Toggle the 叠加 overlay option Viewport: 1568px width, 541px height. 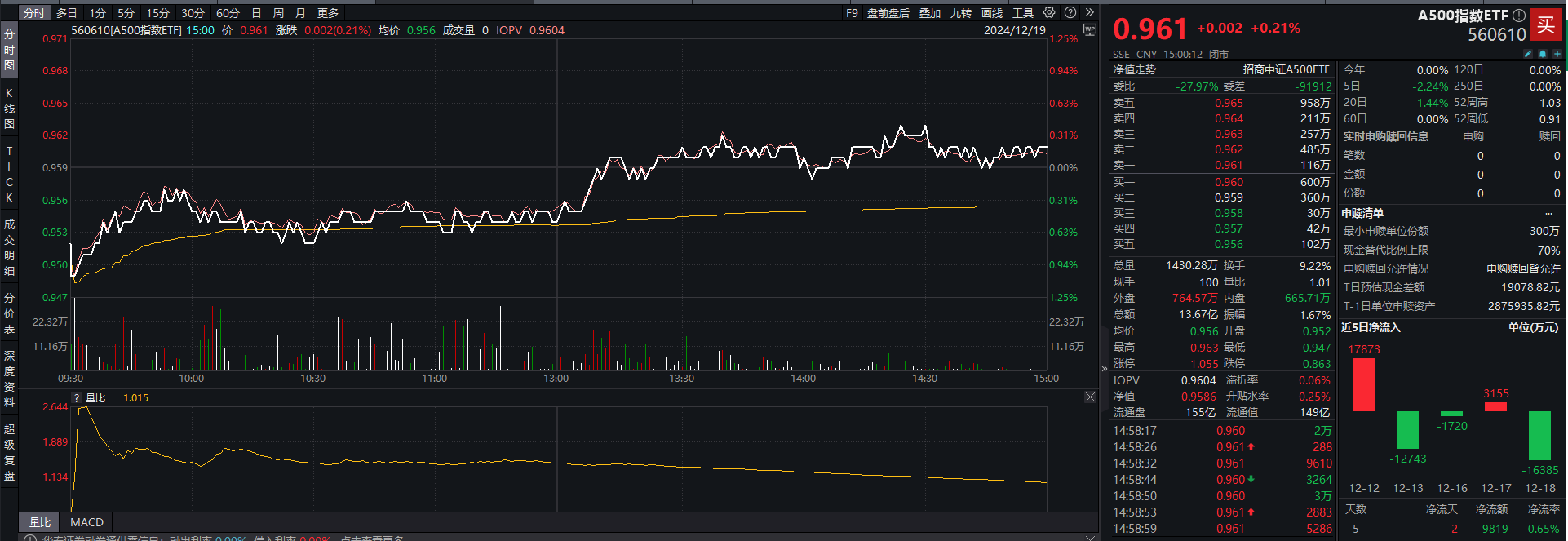[x=929, y=13]
